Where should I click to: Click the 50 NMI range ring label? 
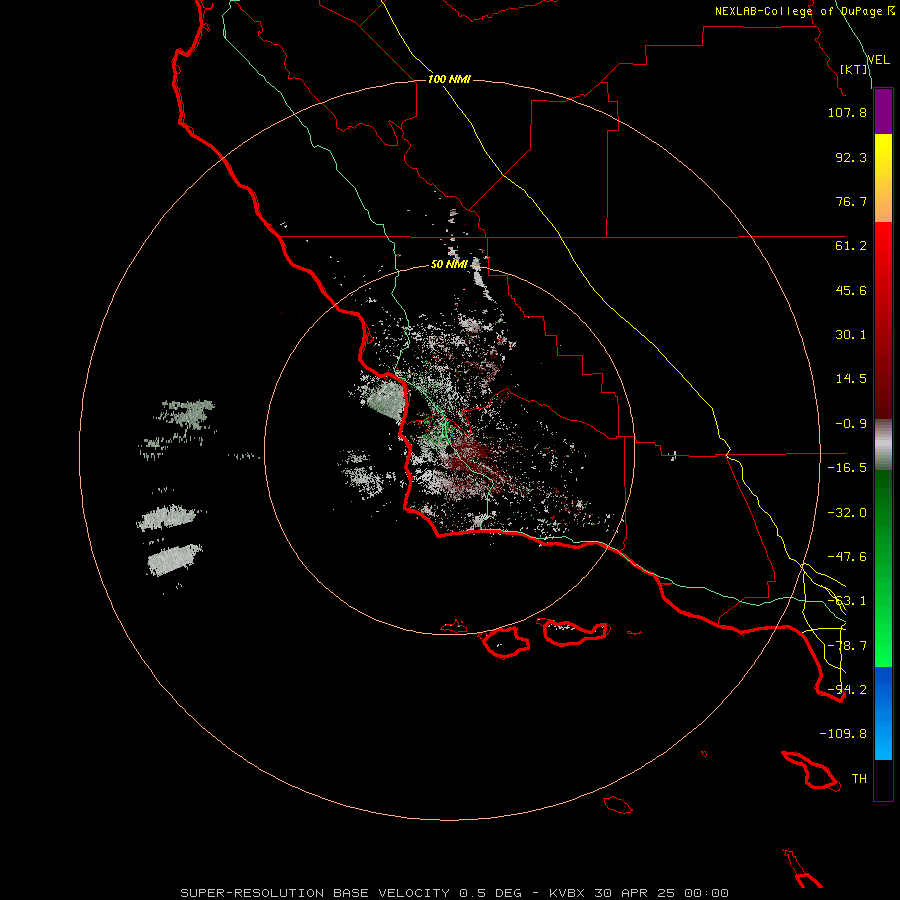click(x=449, y=264)
